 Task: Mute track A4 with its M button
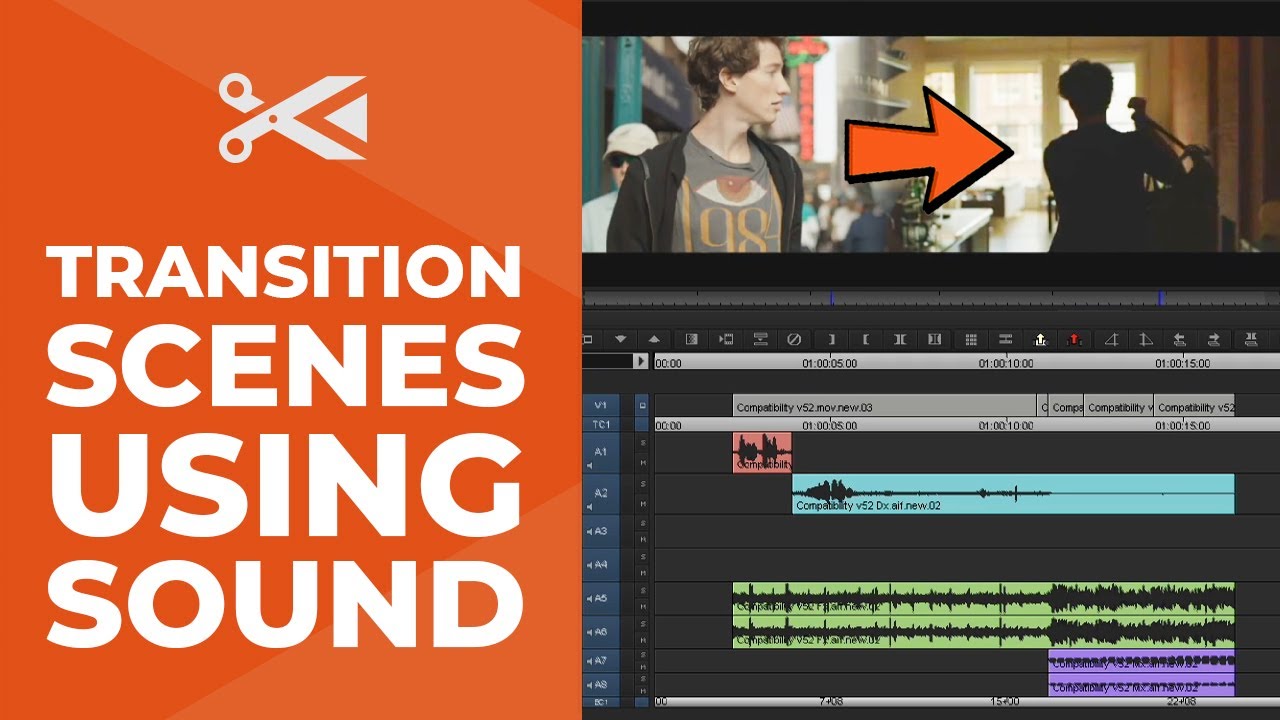pos(643,573)
